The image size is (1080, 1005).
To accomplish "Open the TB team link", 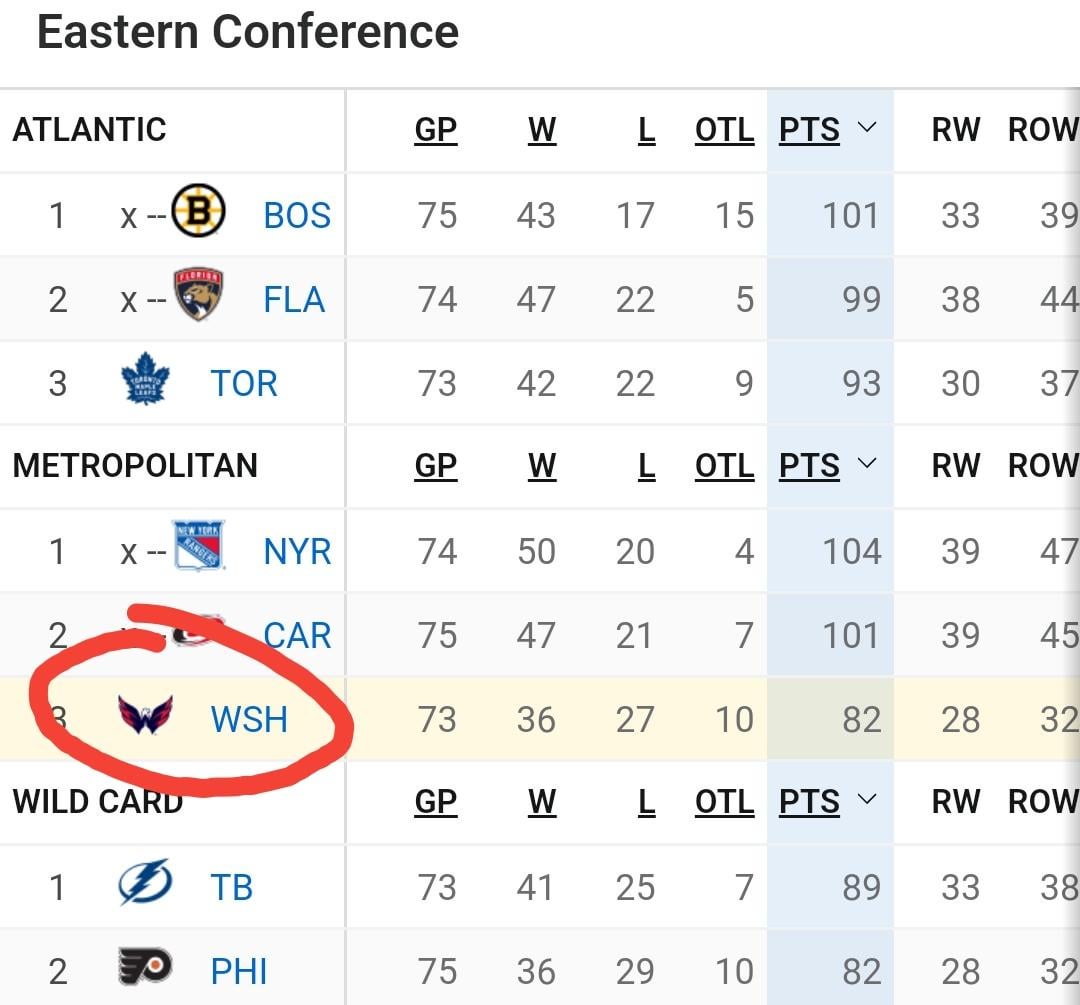I will pos(231,887).
